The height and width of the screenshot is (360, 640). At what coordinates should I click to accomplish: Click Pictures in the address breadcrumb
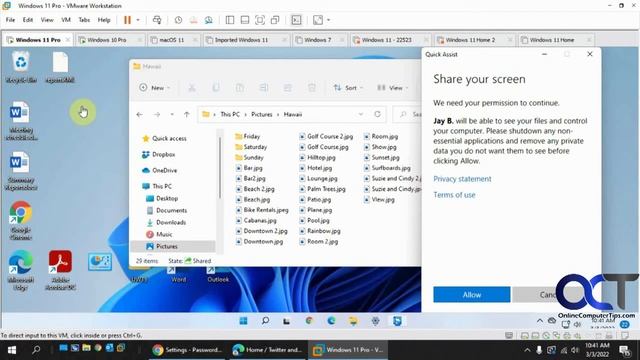click(262, 114)
